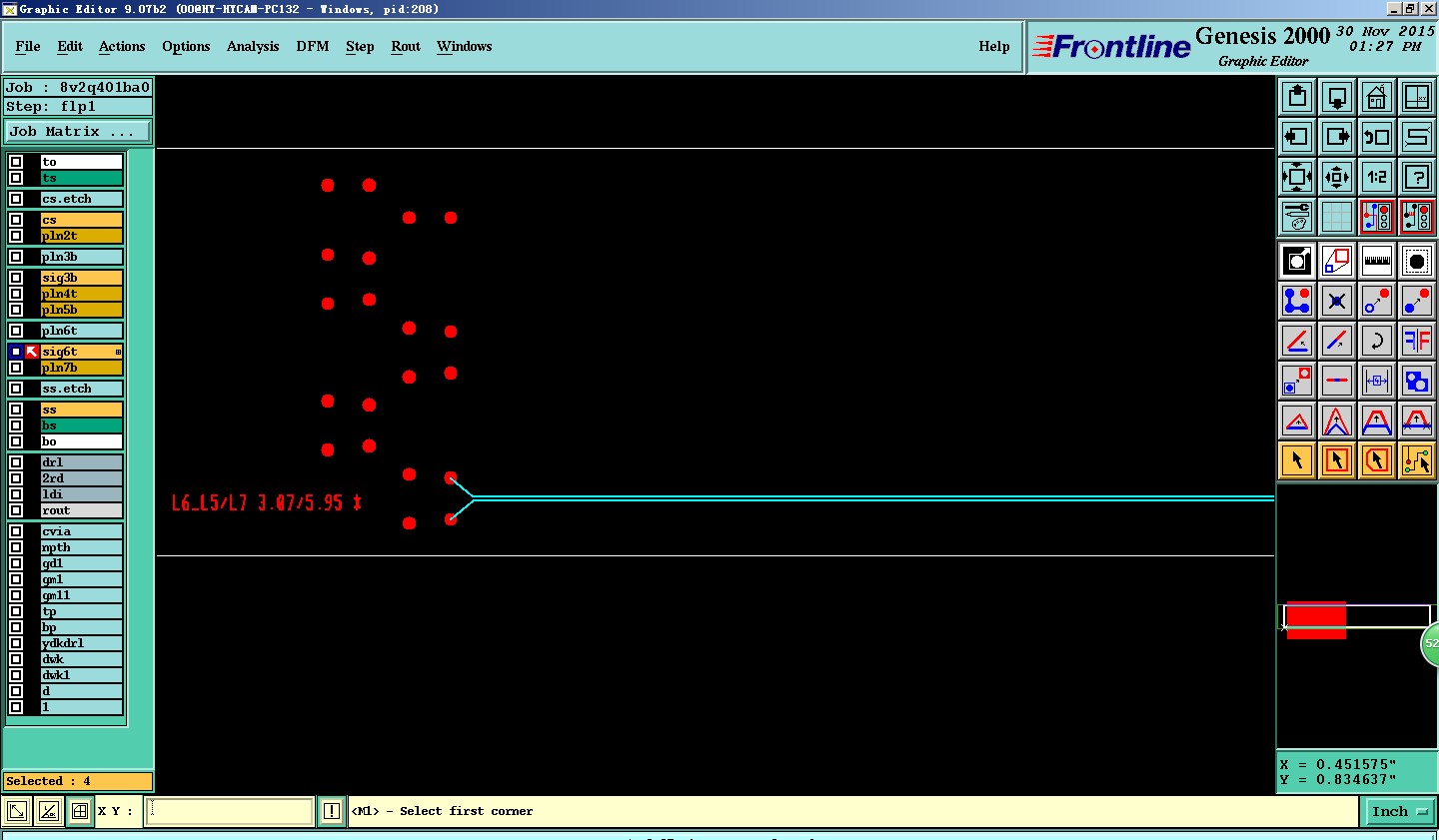Viewport: 1439px width, 840px height.
Task: Open the tools and palette settings icon
Action: [1297, 217]
